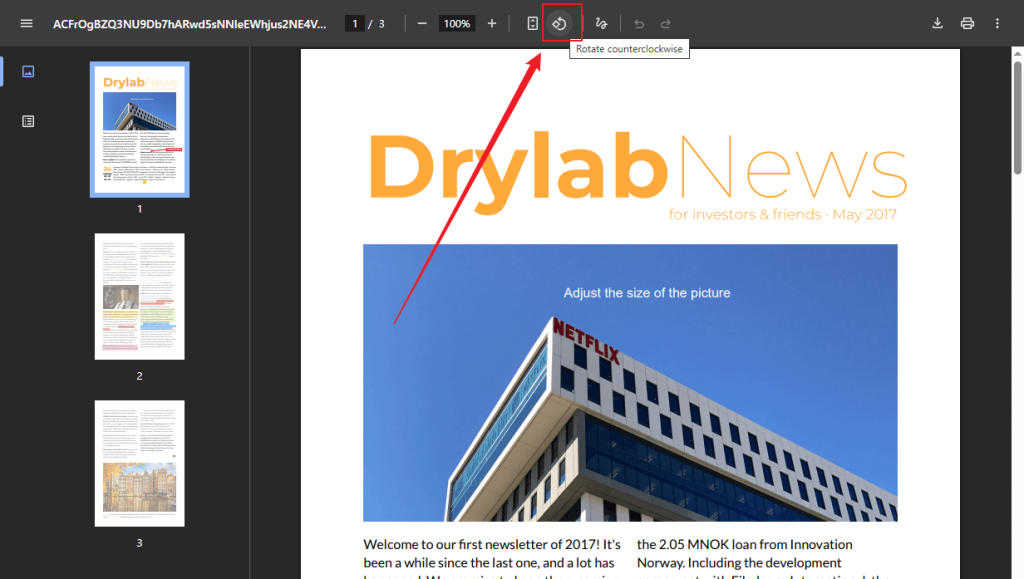Open the viewer hamburger menu
Viewport: 1024px width, 579px height.
coord(26,23)
